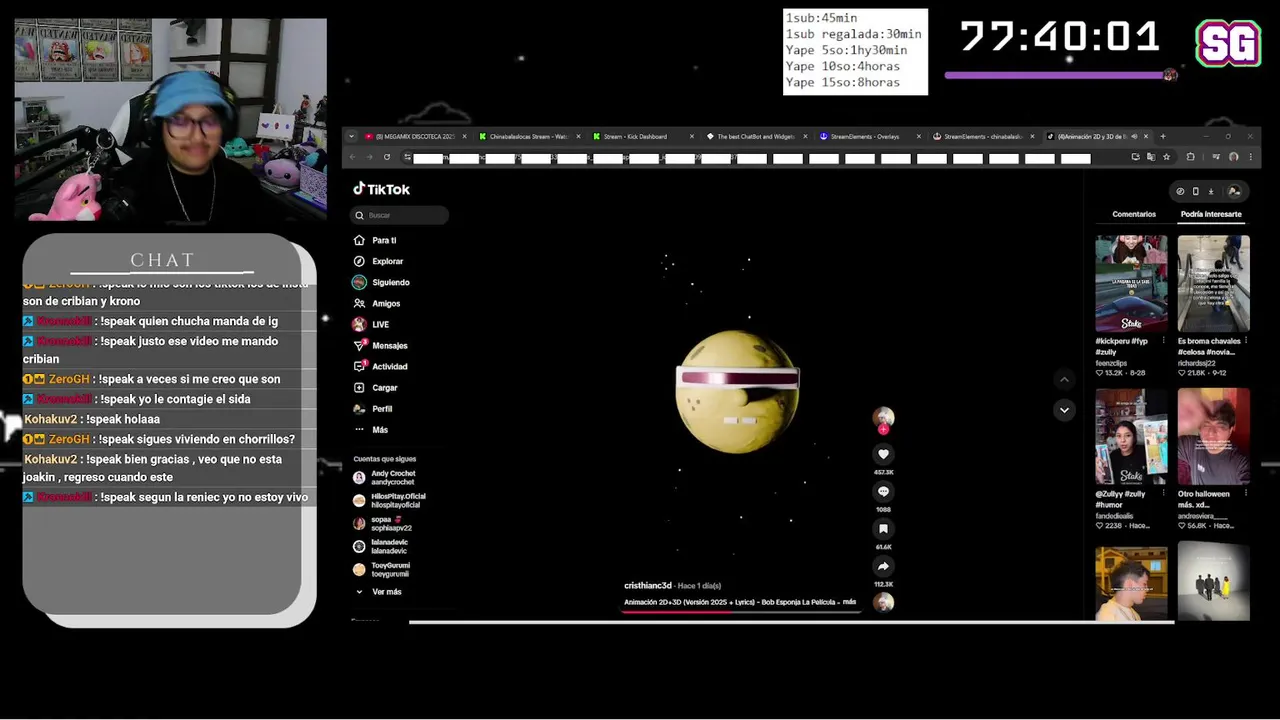Open options dots for #kickperu video

point(1164,341)
